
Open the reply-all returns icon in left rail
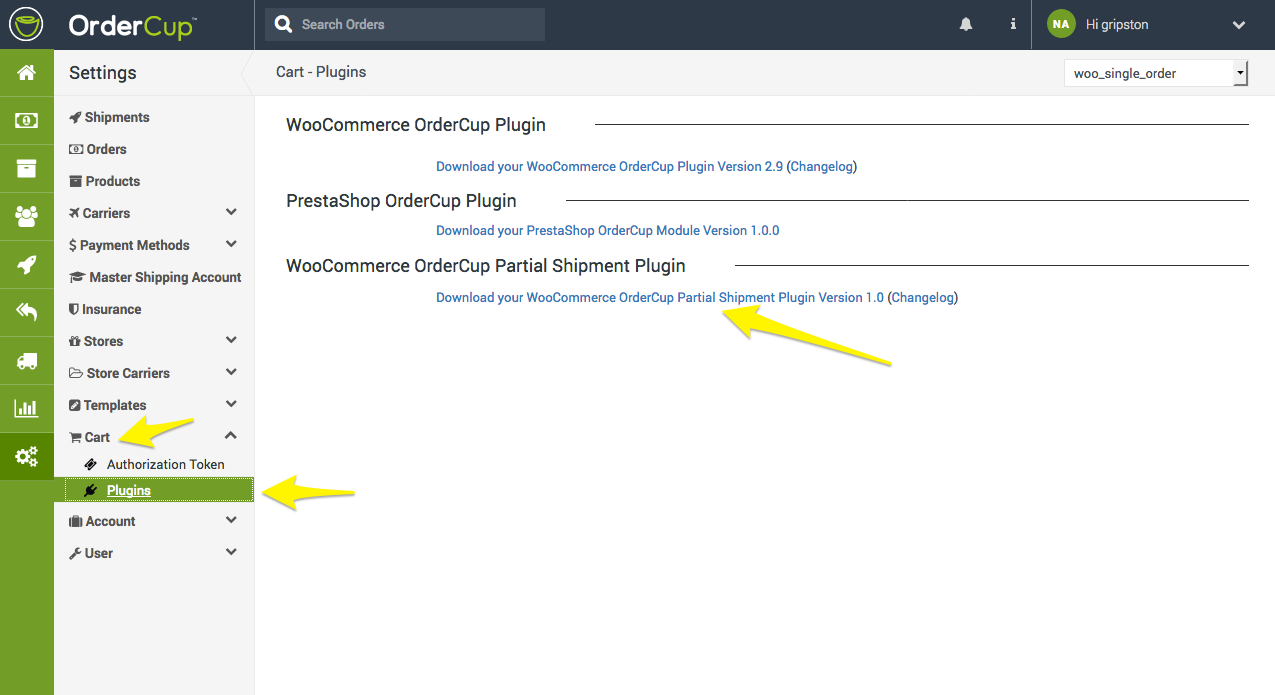[x=27, y=313]
